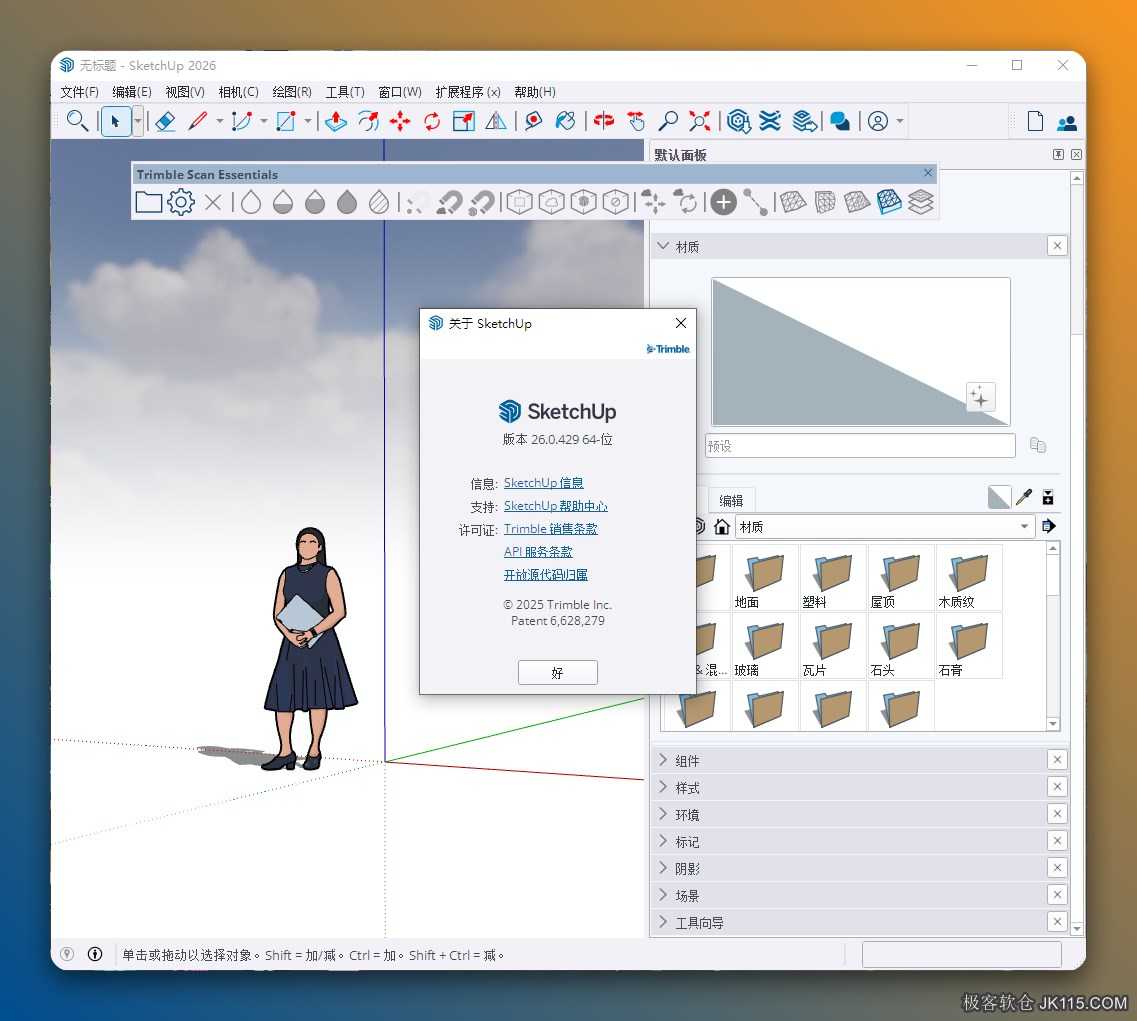Select the Move tool with four red arrows
The width and height of the screenshot is (1137, 1021).
point(400,121)
